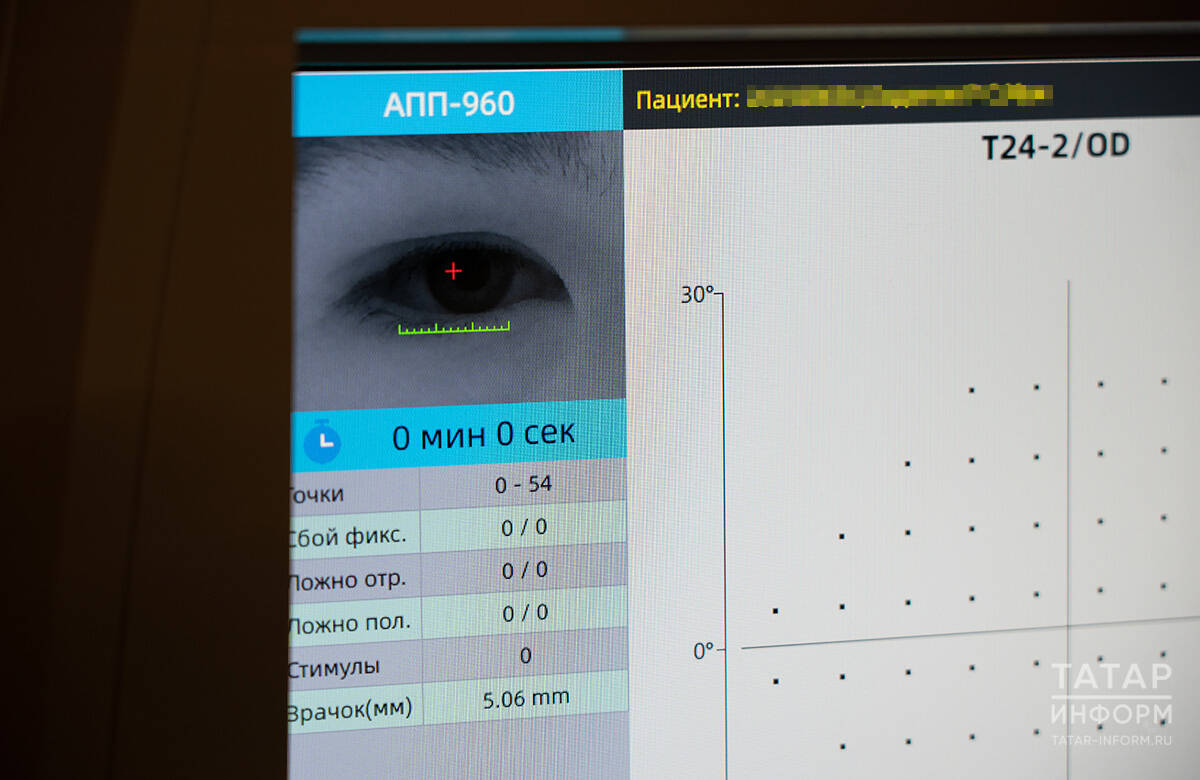Click the Пациент label
The image size is (1200, 780).
(x=687, y=99)
